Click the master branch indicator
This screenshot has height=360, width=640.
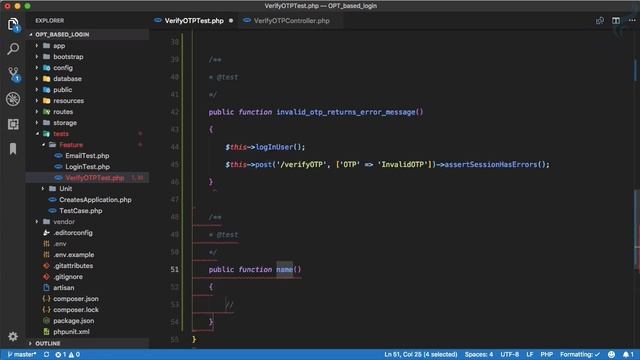pos(22,354)
